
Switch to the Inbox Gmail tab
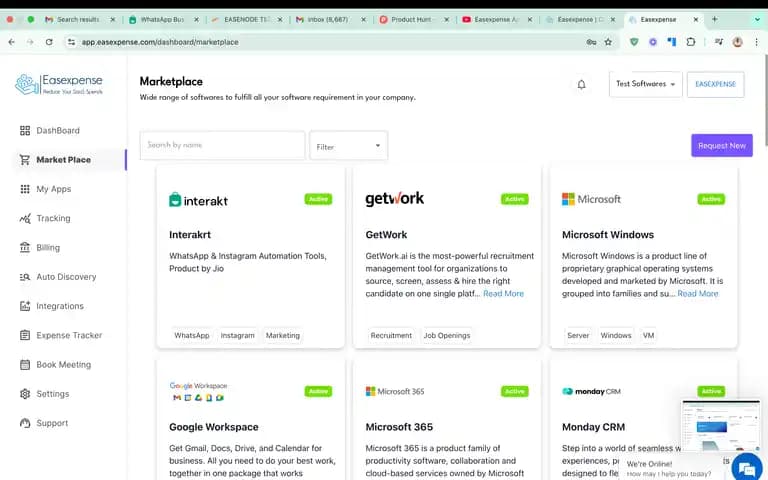(x=327, y=20)
